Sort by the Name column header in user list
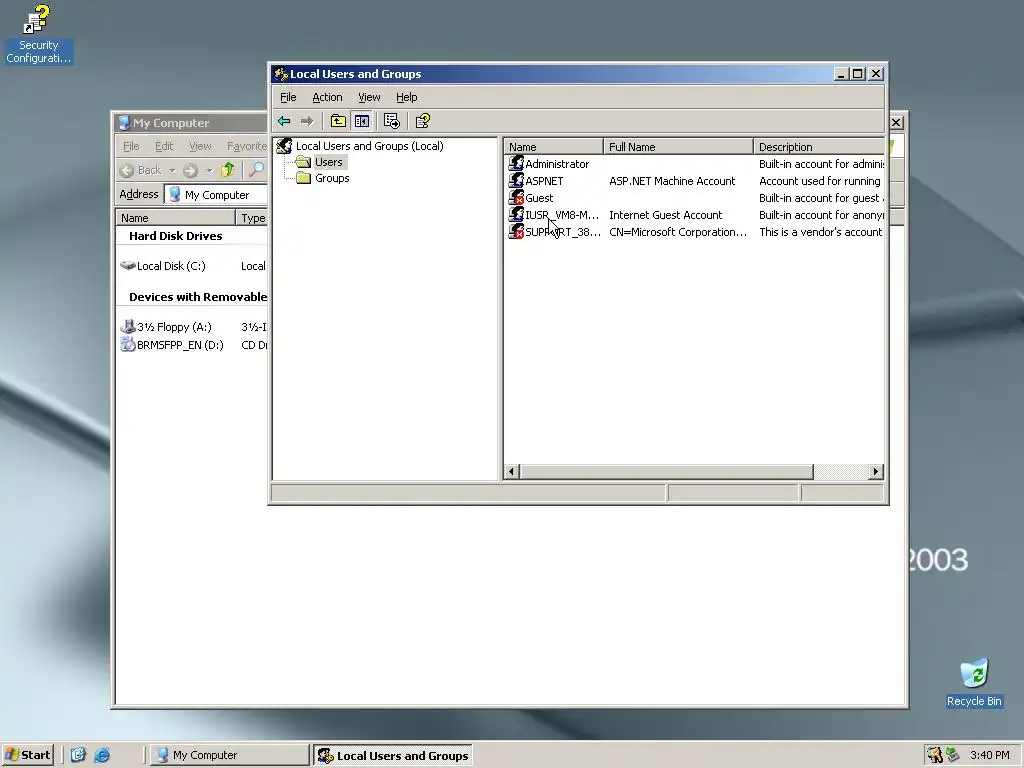Viewport: 1024px width, 768px height. coord(554,147)
